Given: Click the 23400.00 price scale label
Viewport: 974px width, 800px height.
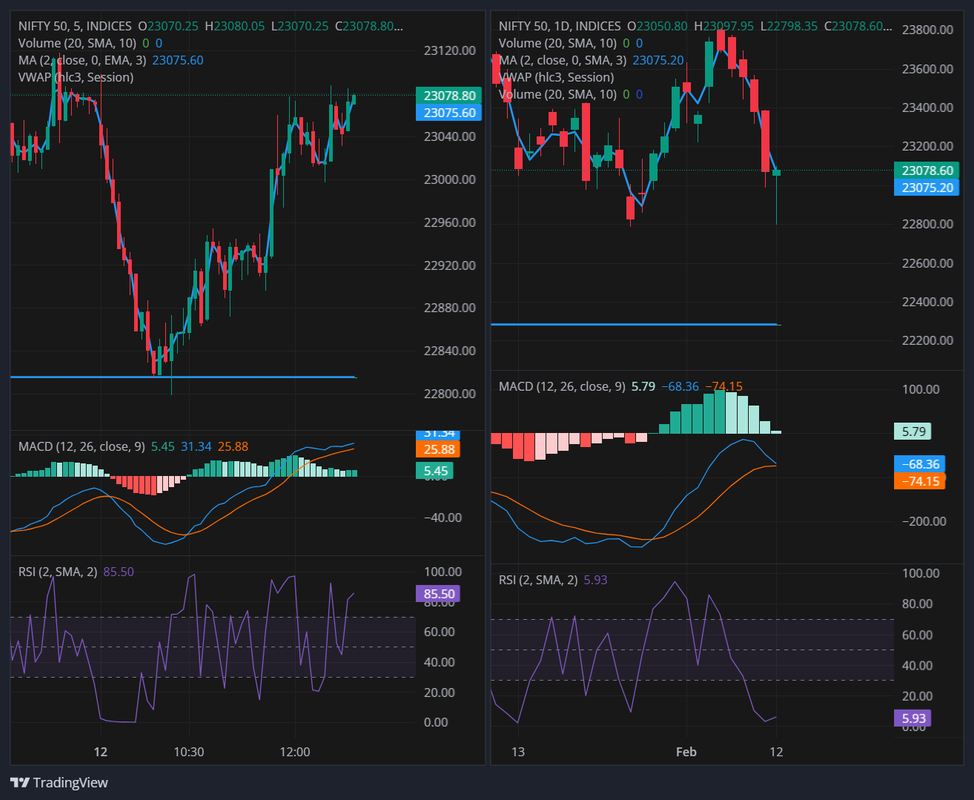Looking at the screenshot, I should point(927,107).
